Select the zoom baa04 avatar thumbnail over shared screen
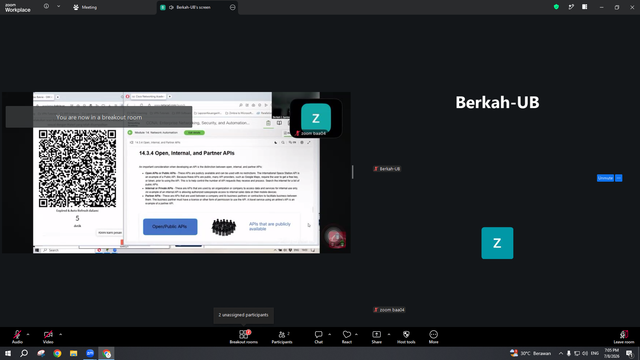Screen dimensions: 640x360 [316, 118]
